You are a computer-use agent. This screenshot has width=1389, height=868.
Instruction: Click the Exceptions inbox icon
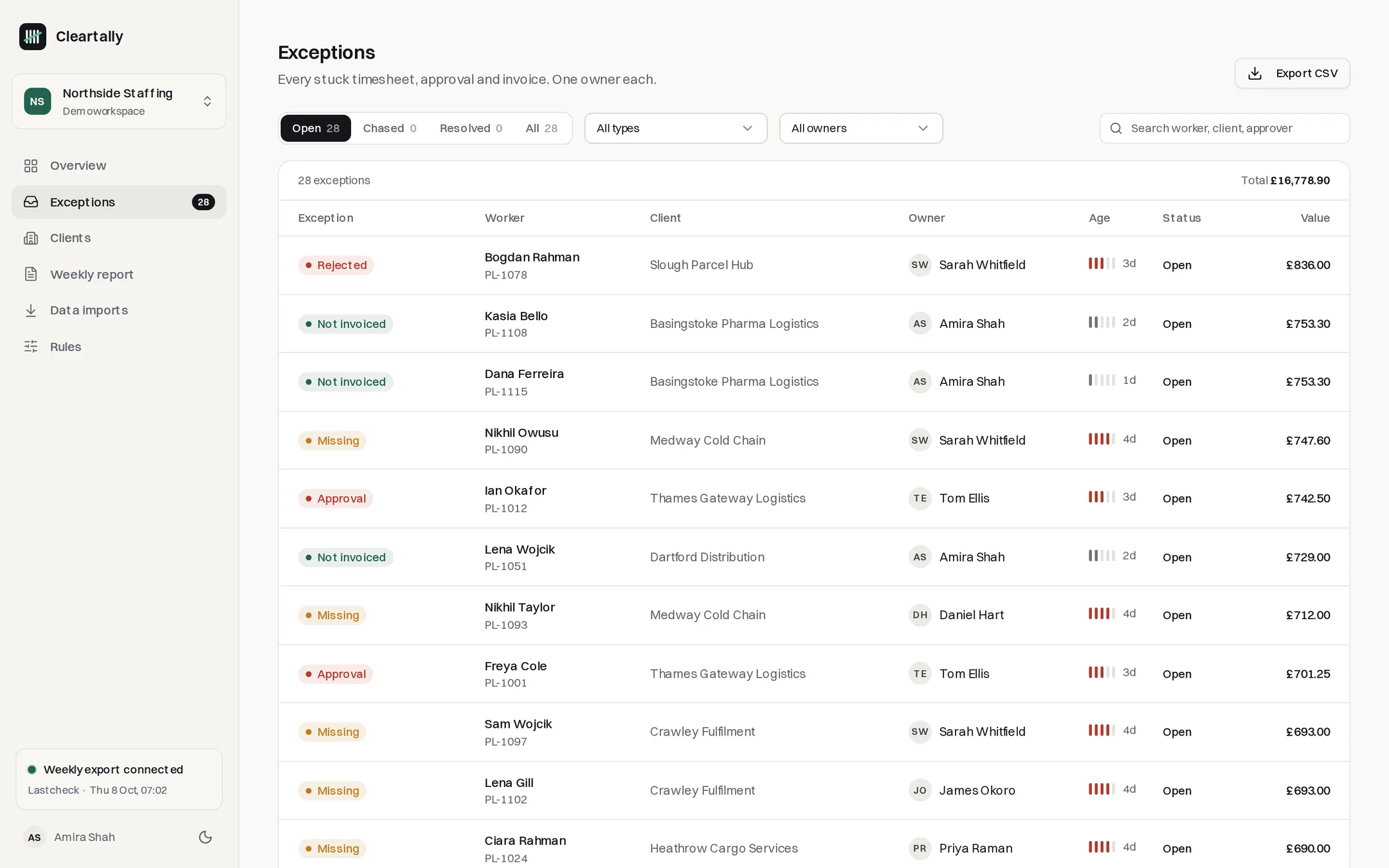tap(31, 202)
